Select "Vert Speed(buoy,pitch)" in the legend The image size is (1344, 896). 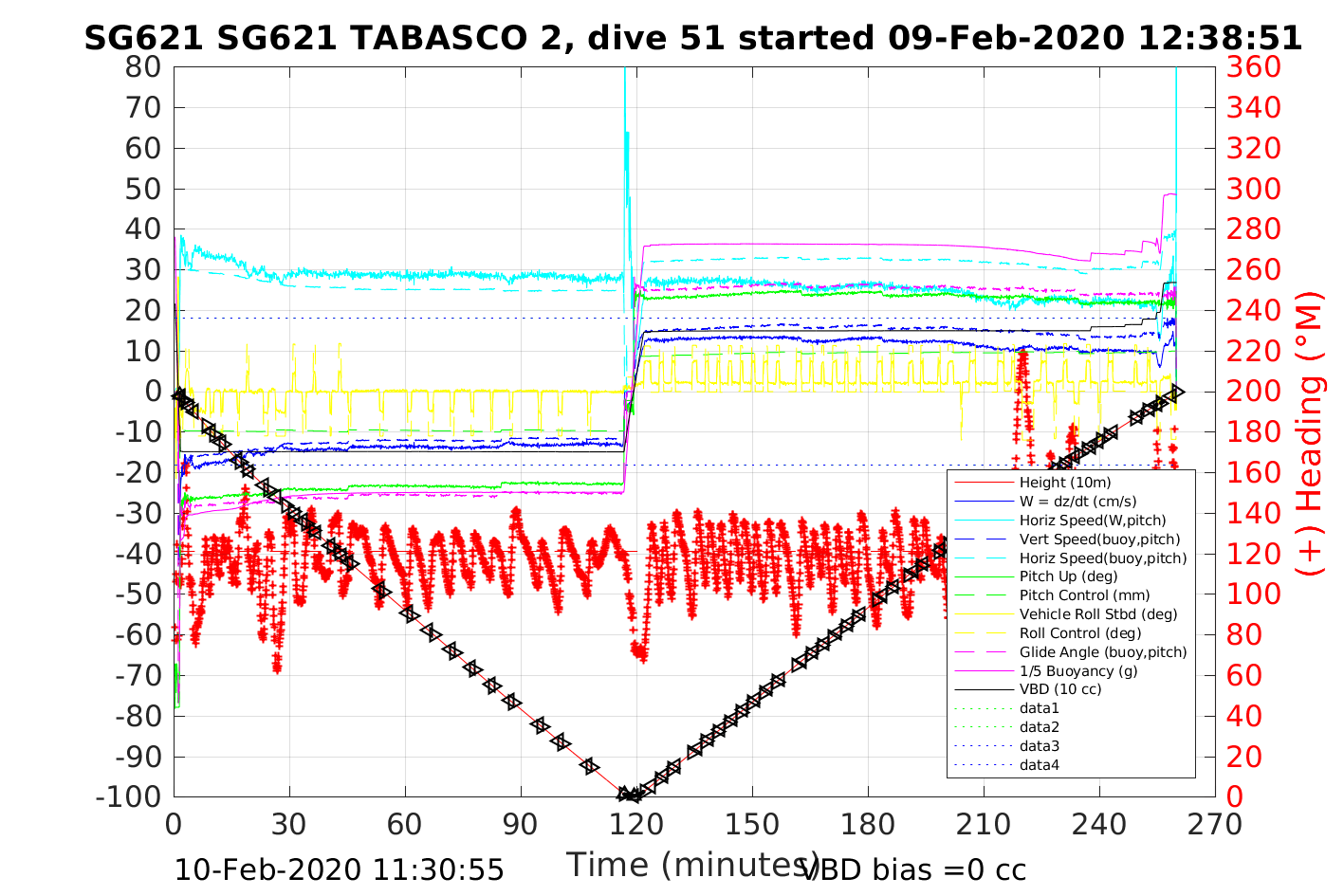click(1099, 539)
